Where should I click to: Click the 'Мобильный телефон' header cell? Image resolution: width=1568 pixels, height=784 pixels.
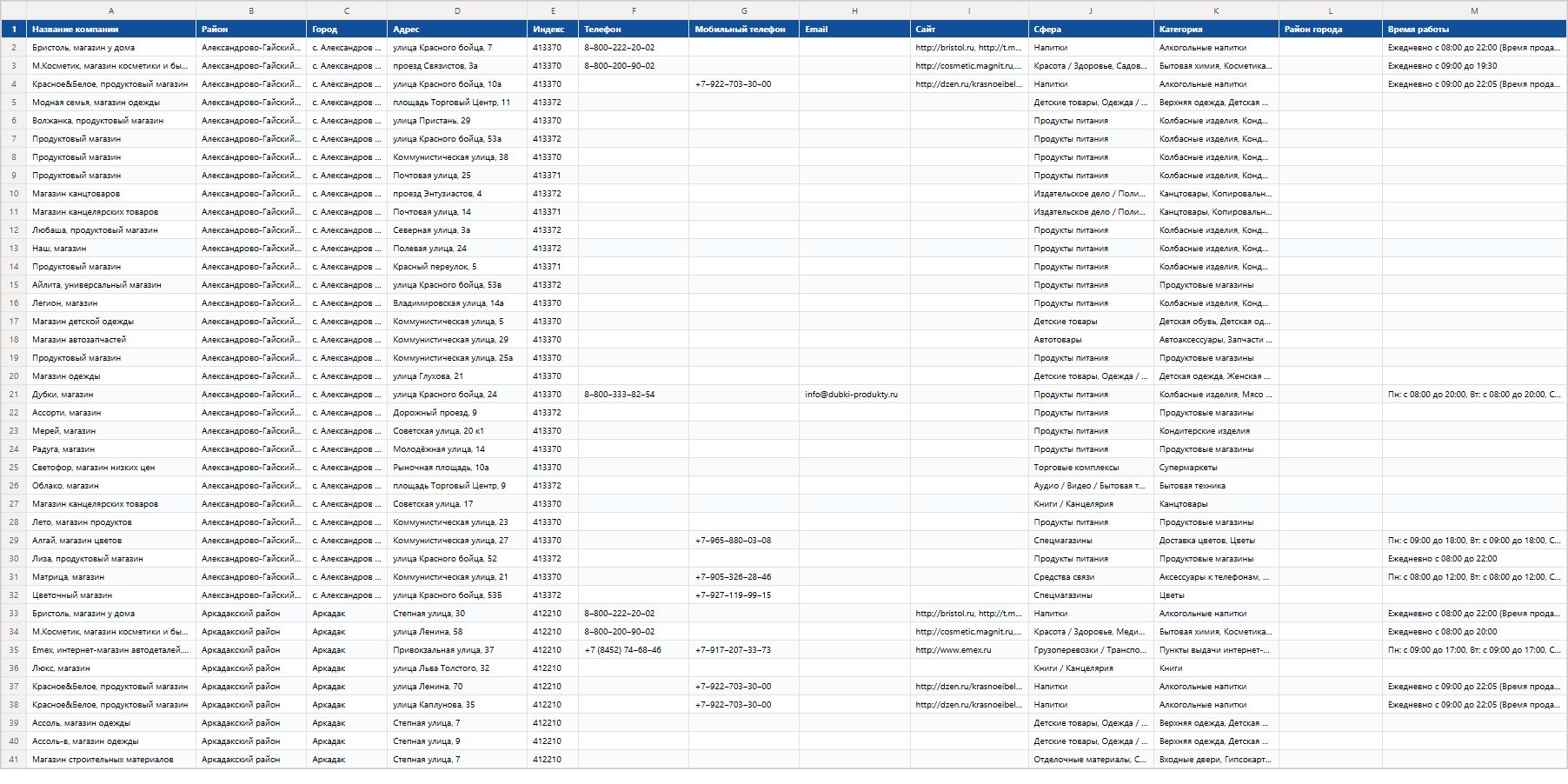[744, 30]
